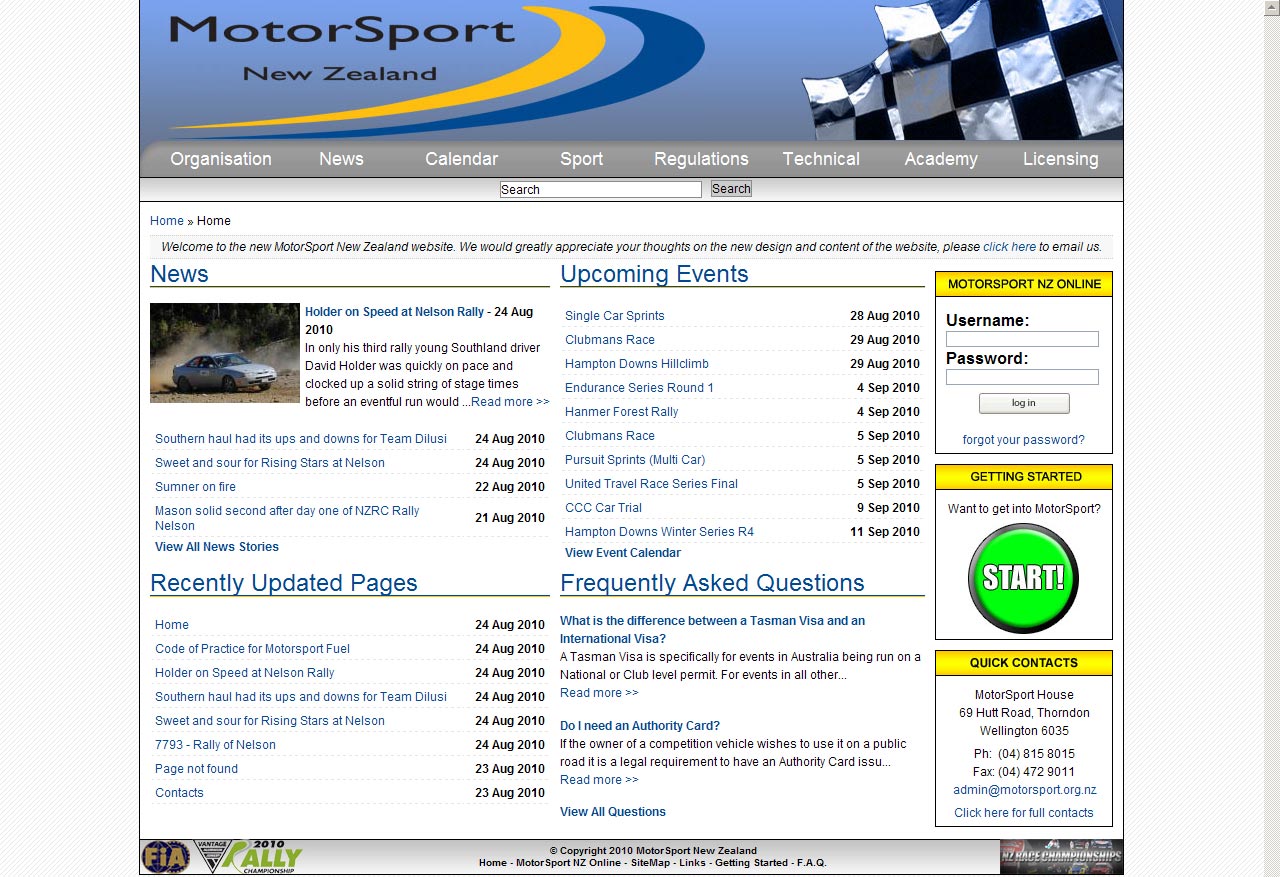Open the FIA logo in footer
The height and width of the screenshot is (877, 1280).
[x=165, y=857]
